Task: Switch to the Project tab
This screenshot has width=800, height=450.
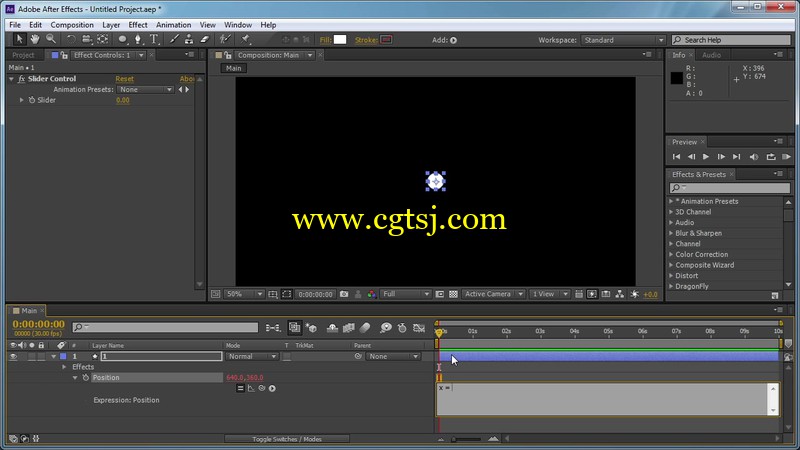Action: [23, 55]
